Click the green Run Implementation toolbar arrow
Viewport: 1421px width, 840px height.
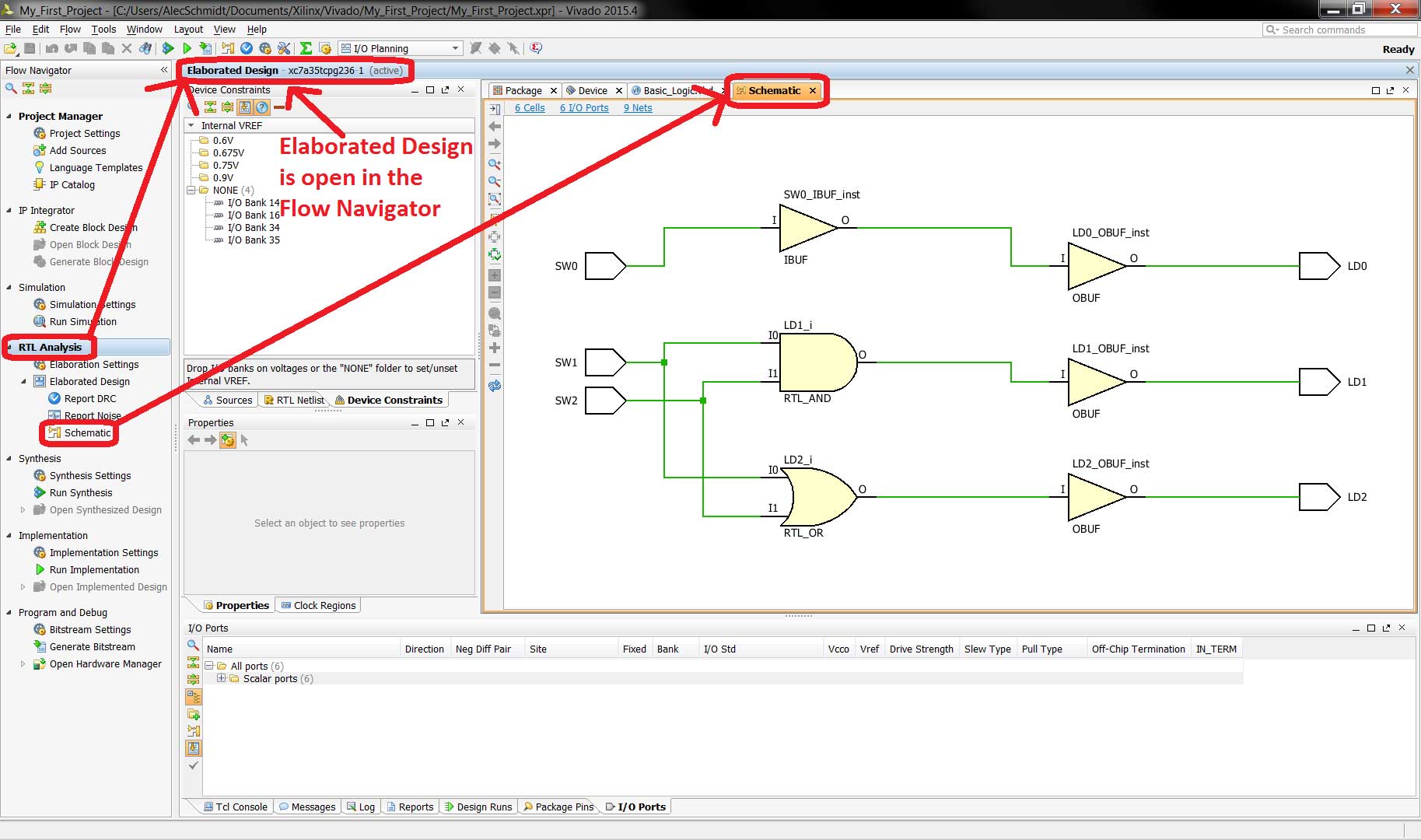[187, 48]
